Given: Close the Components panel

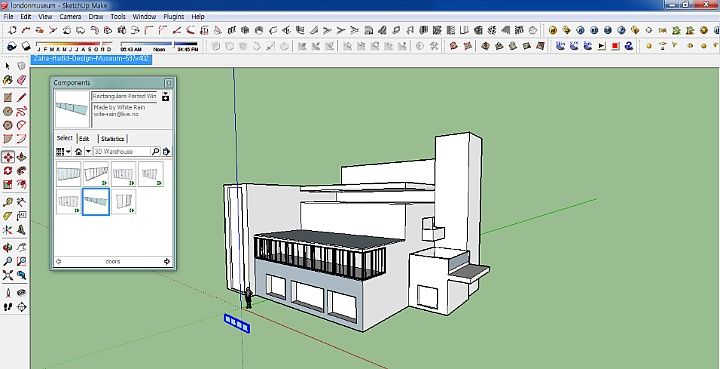Looking at the screenshot, I should 169,83.
